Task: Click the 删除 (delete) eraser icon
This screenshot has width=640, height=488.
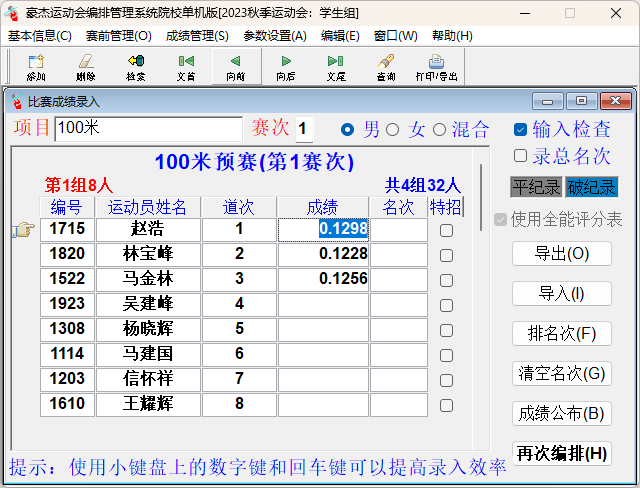Action: click(86, 67)
